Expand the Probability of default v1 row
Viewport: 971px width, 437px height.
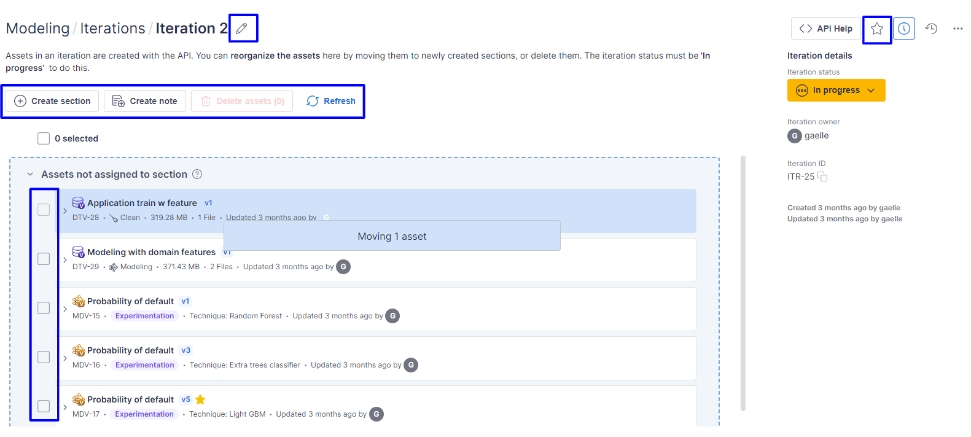tap(65, 308)
